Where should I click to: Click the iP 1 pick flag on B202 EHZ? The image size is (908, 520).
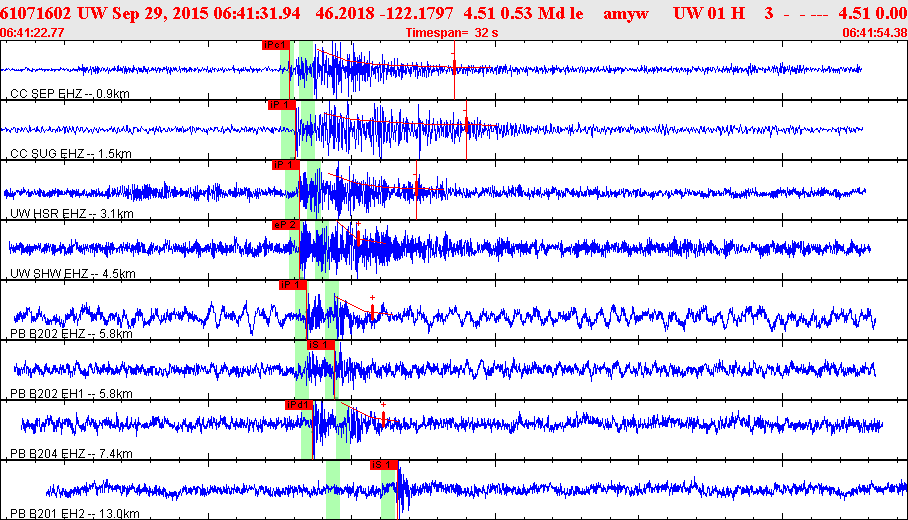tap(292, 285)
